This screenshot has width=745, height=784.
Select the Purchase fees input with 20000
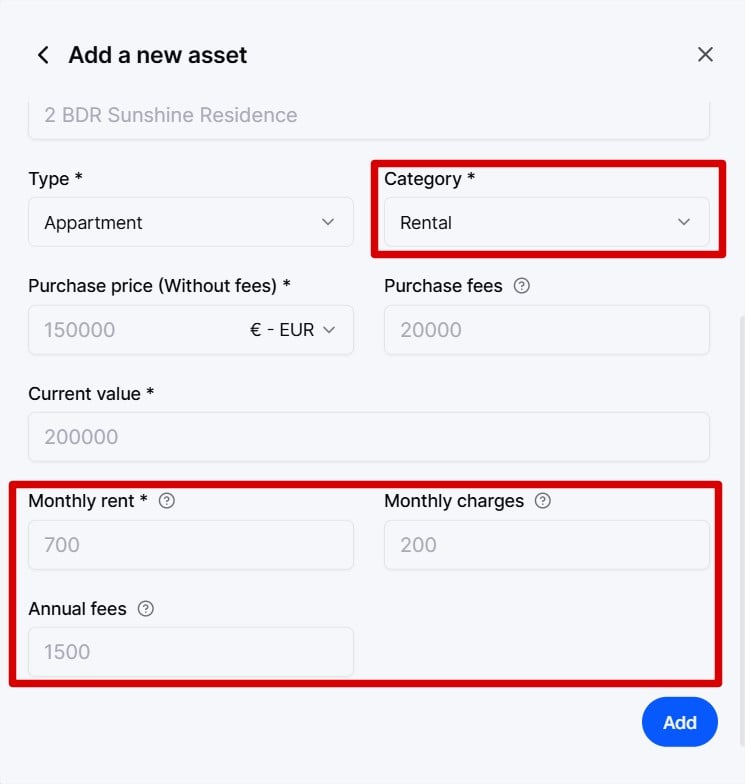546,330
